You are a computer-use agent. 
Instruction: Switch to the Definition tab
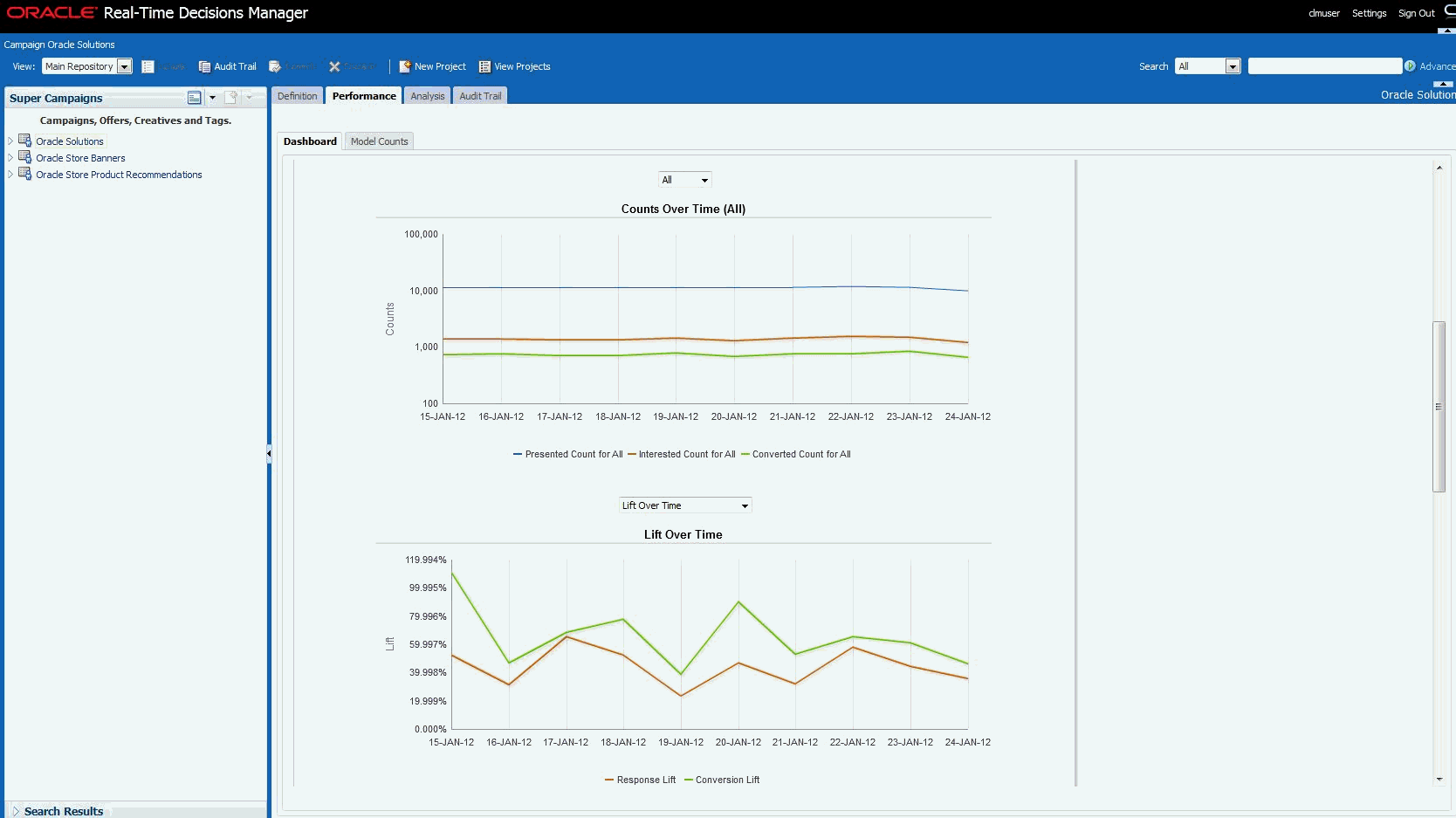point(298,96)
